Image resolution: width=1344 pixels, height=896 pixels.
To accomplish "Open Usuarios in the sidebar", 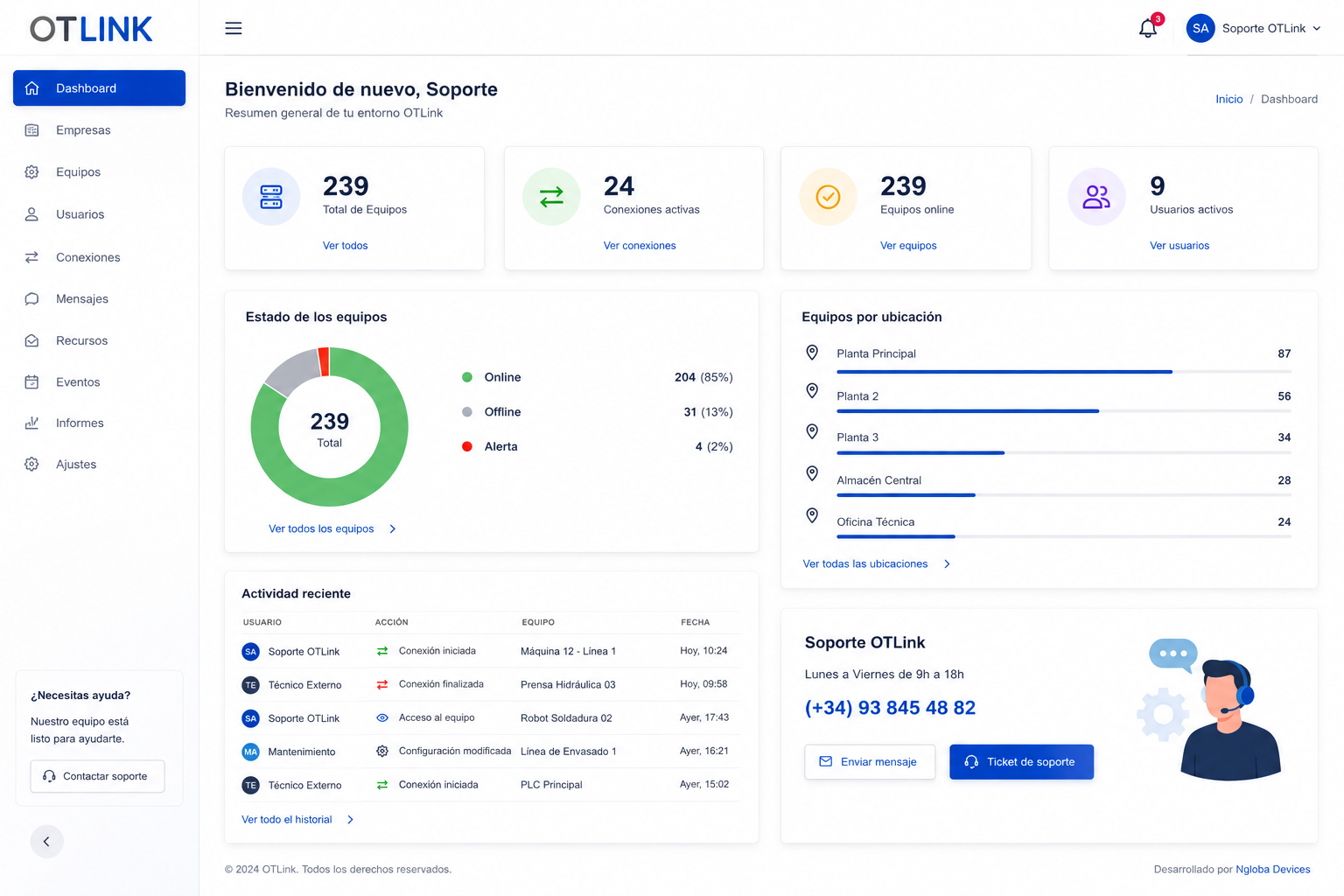I will click(x=80, y=214).
